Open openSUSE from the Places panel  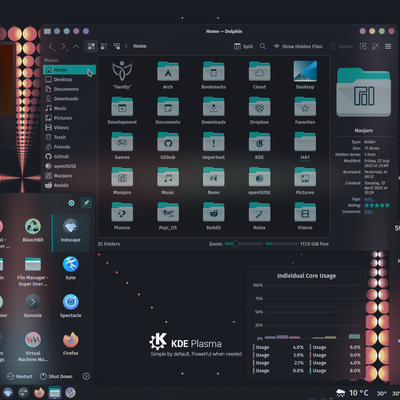pyautogui.click(x=69, y=166)
